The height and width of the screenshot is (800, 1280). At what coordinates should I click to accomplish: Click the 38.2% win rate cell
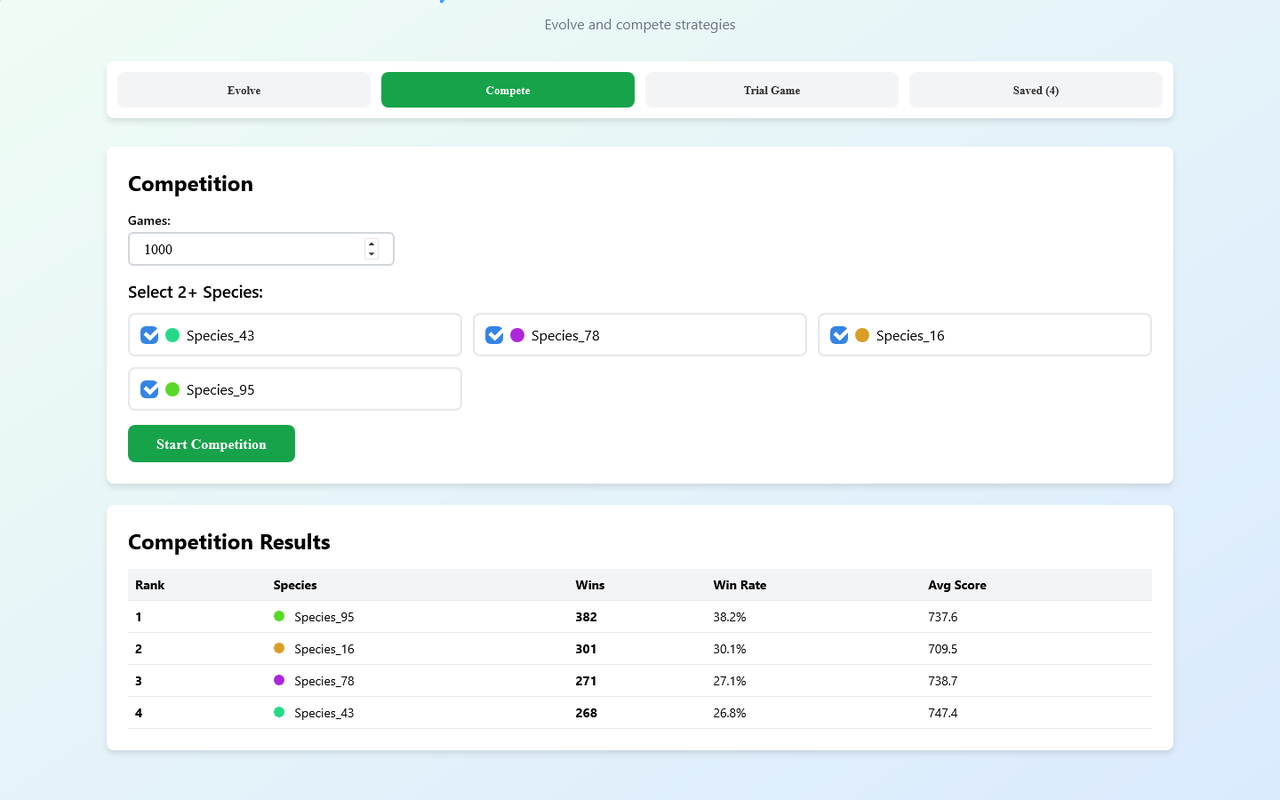[x=730, y=617]
